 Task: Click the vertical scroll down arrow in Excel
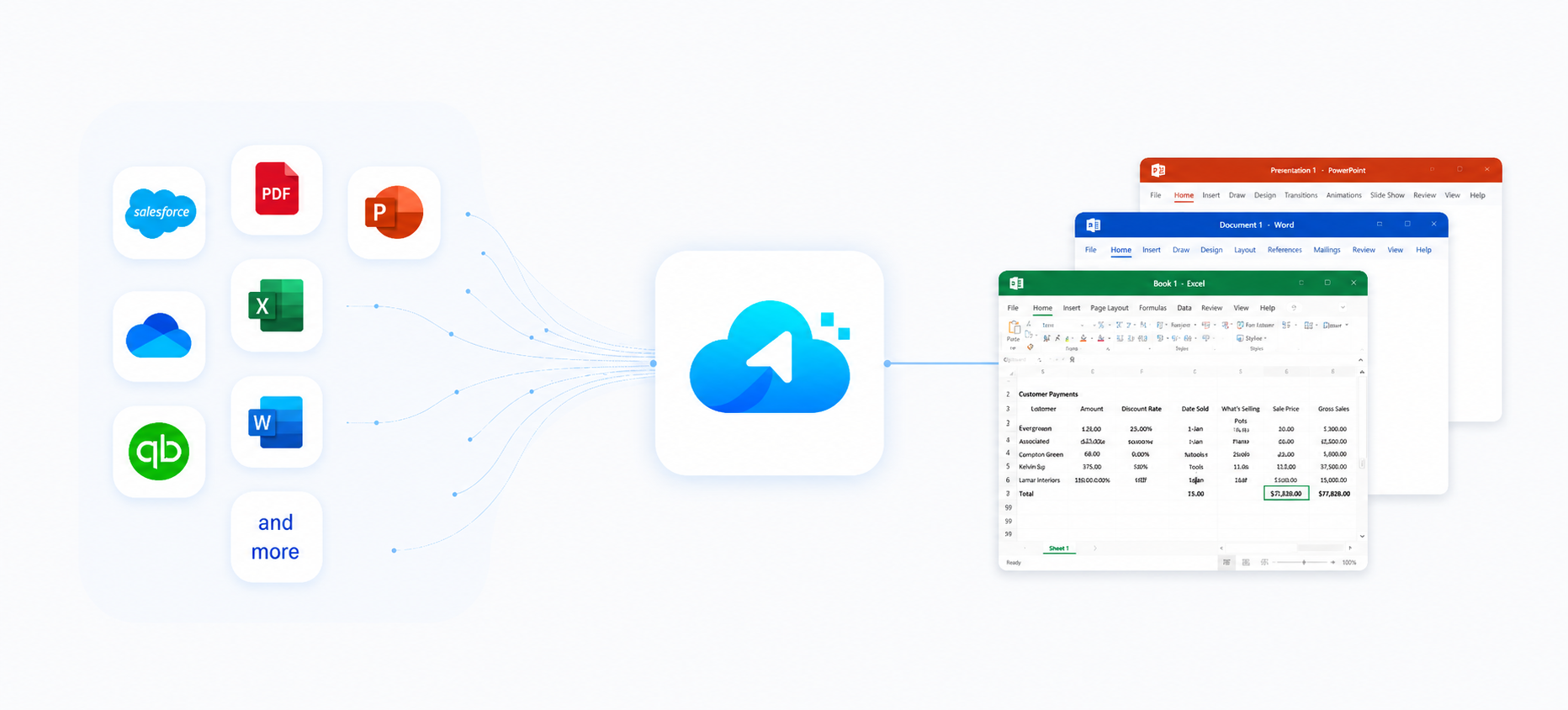[1362, 536]
